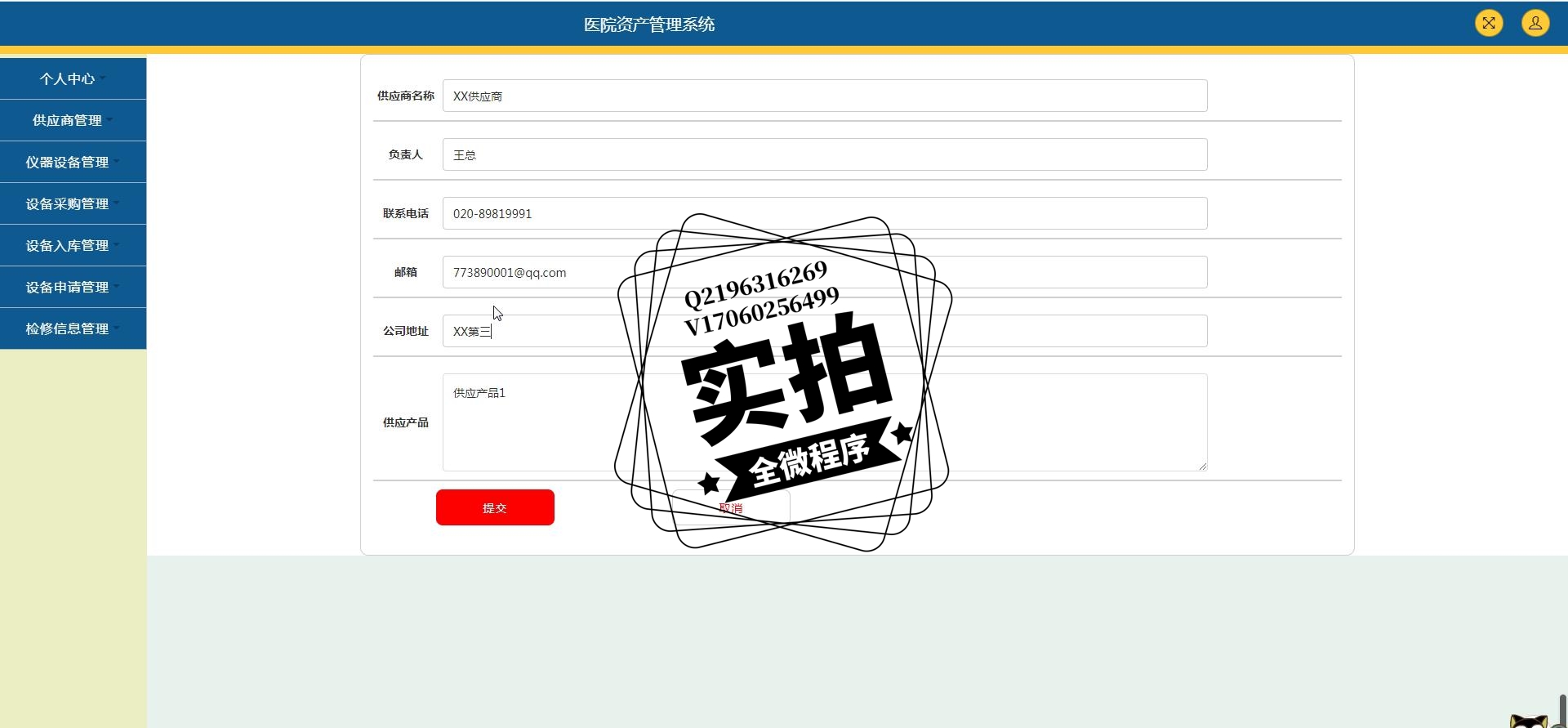Image resolution: width=1568 pixels, height=728 pixels.
Task: Click the 联系电话 field label
Action: (405, 213)
